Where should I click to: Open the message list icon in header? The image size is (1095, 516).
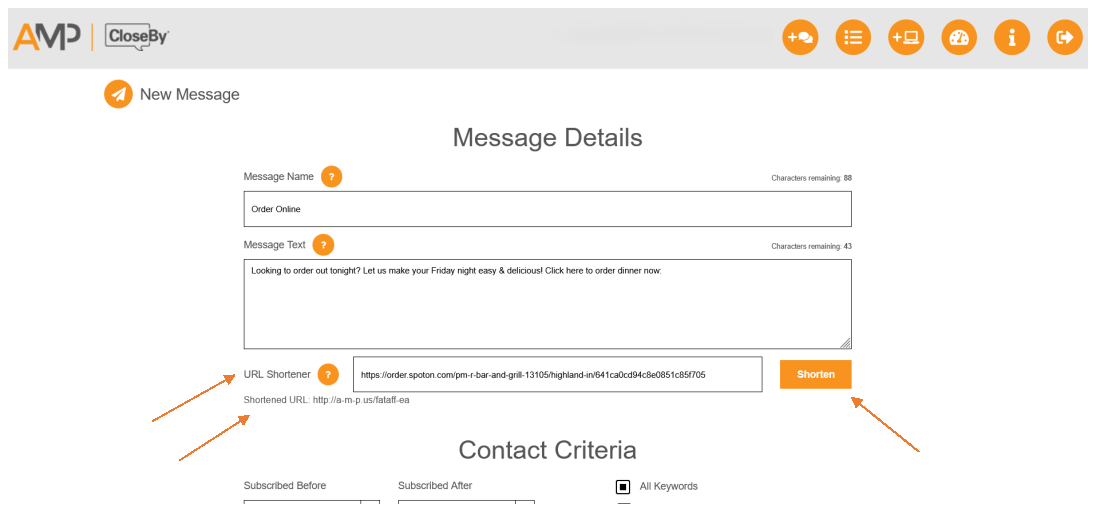(853, 38)
